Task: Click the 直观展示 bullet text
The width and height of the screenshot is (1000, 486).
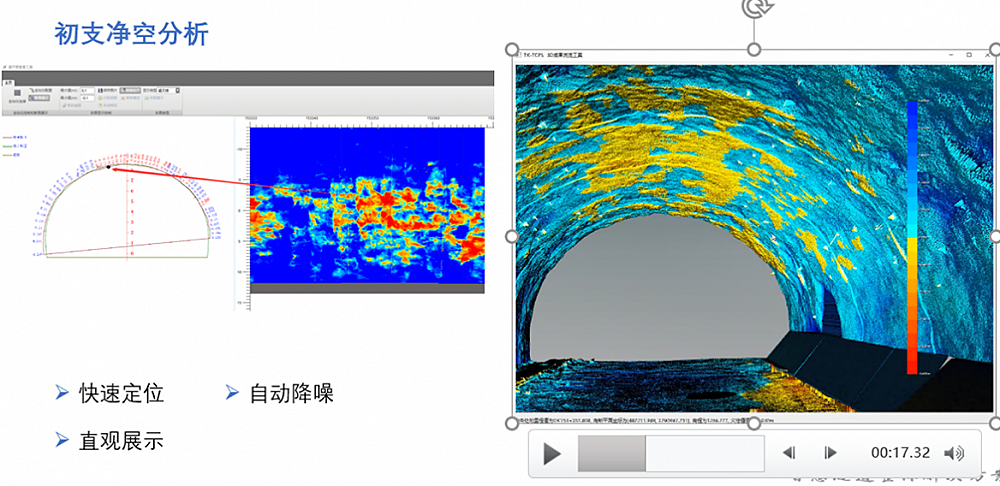Action: click(121, 440)
